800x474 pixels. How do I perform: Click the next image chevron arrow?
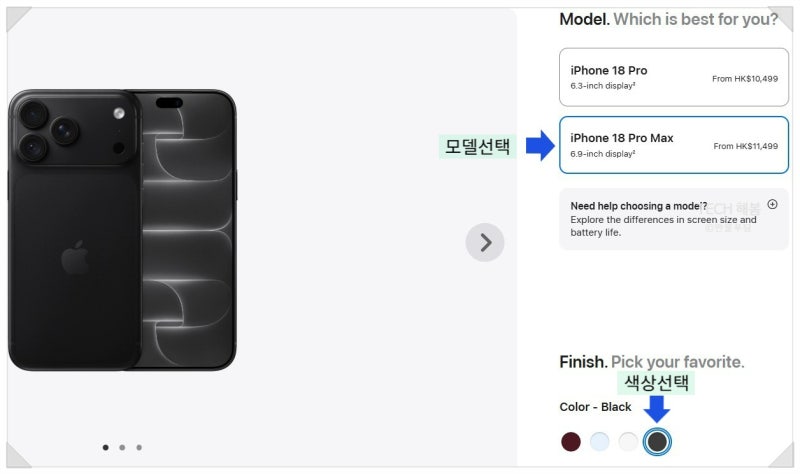coord(485,242)
